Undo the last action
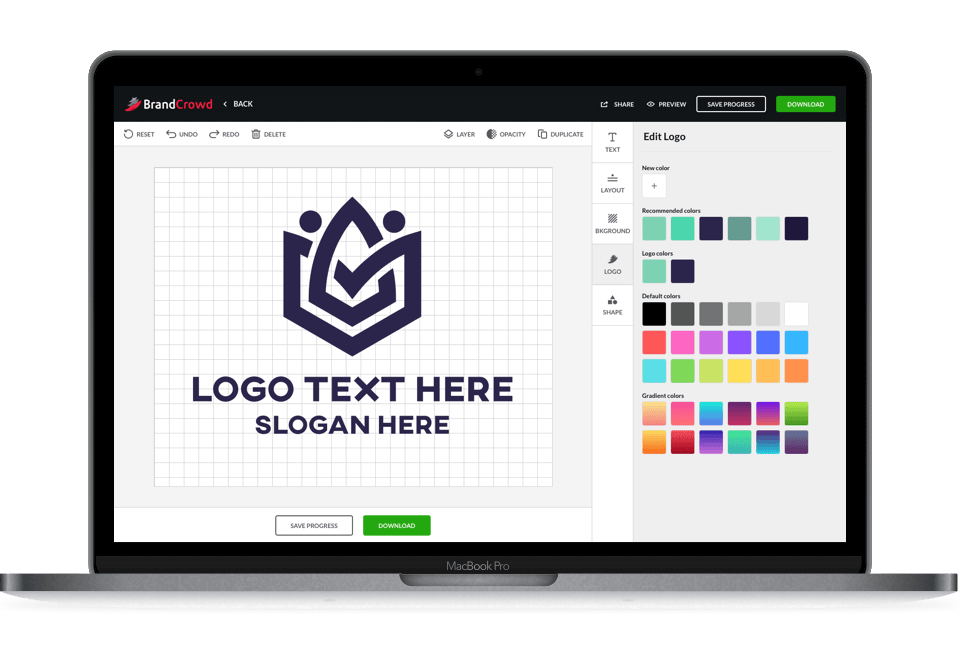Image resolution: width=960 pixels, height=660 pixels. 171,134
